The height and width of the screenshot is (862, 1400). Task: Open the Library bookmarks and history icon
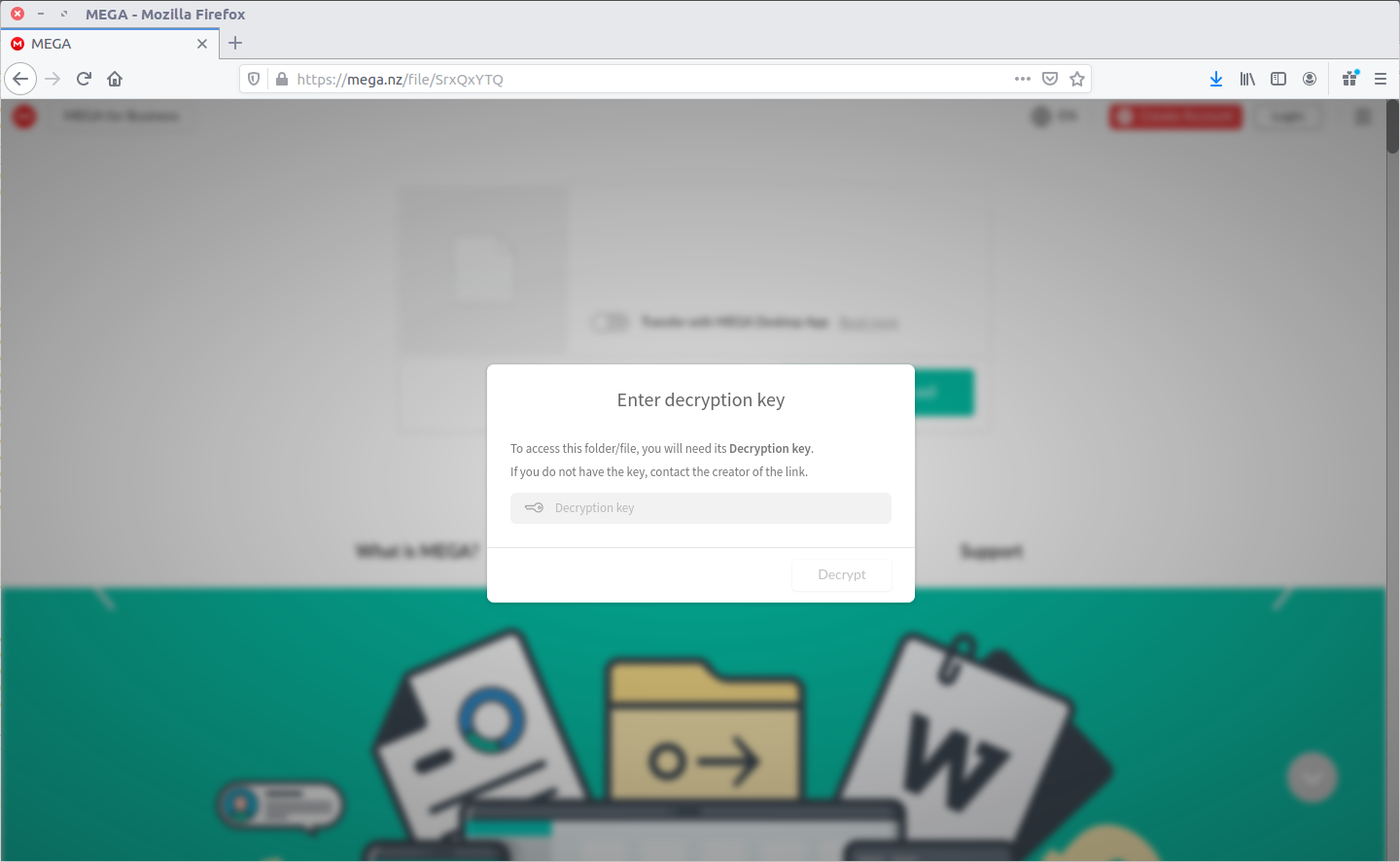[1247, 79]
